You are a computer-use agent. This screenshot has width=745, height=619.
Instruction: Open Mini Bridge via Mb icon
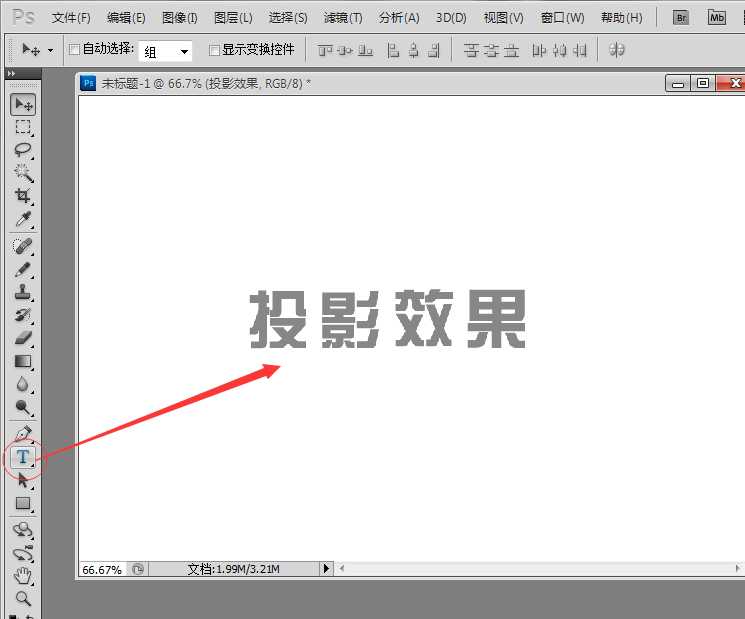point(717,17)
